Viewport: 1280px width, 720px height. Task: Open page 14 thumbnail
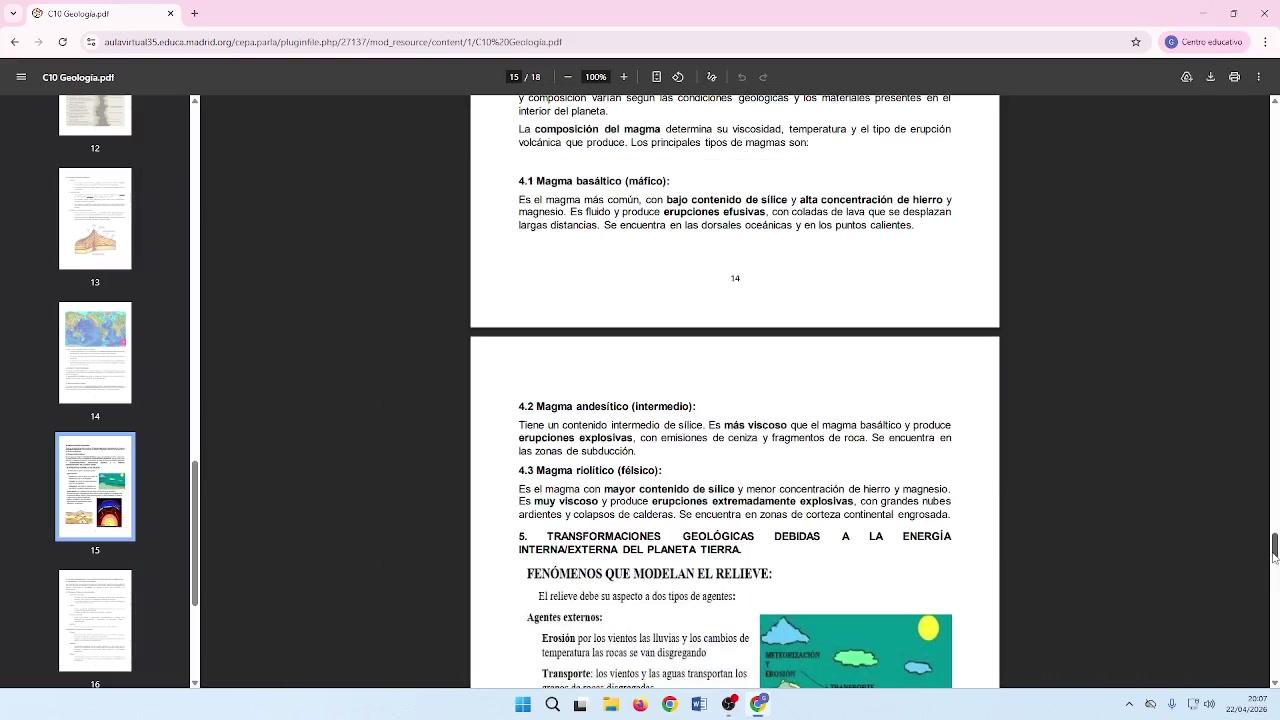pos(95,353)
